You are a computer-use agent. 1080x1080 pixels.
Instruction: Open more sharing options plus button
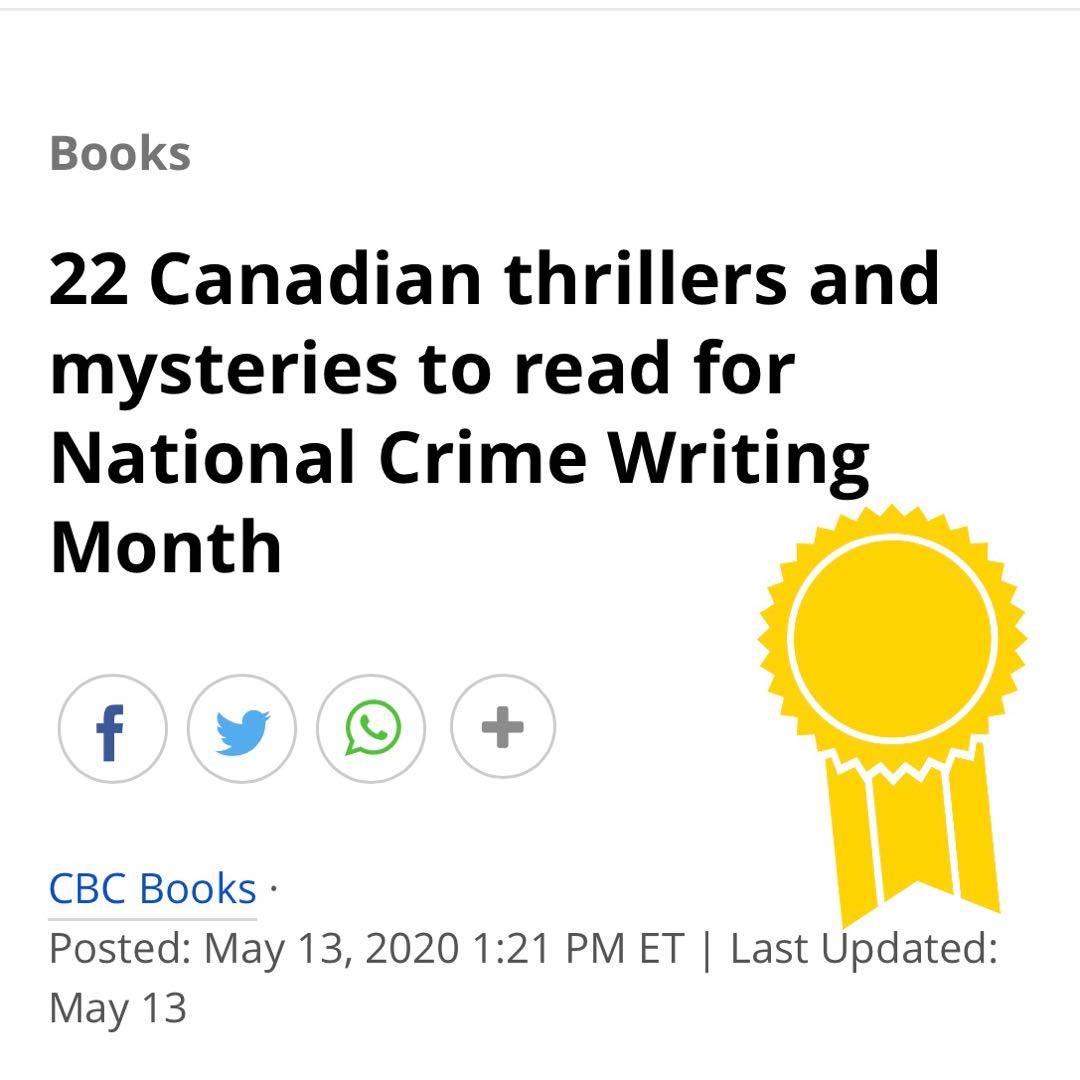coord(502,728)
